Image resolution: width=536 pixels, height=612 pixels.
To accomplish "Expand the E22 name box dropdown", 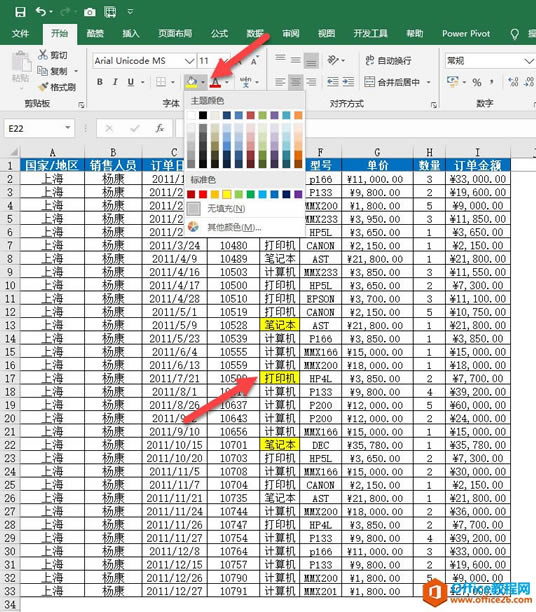I will tap(68, 128).
